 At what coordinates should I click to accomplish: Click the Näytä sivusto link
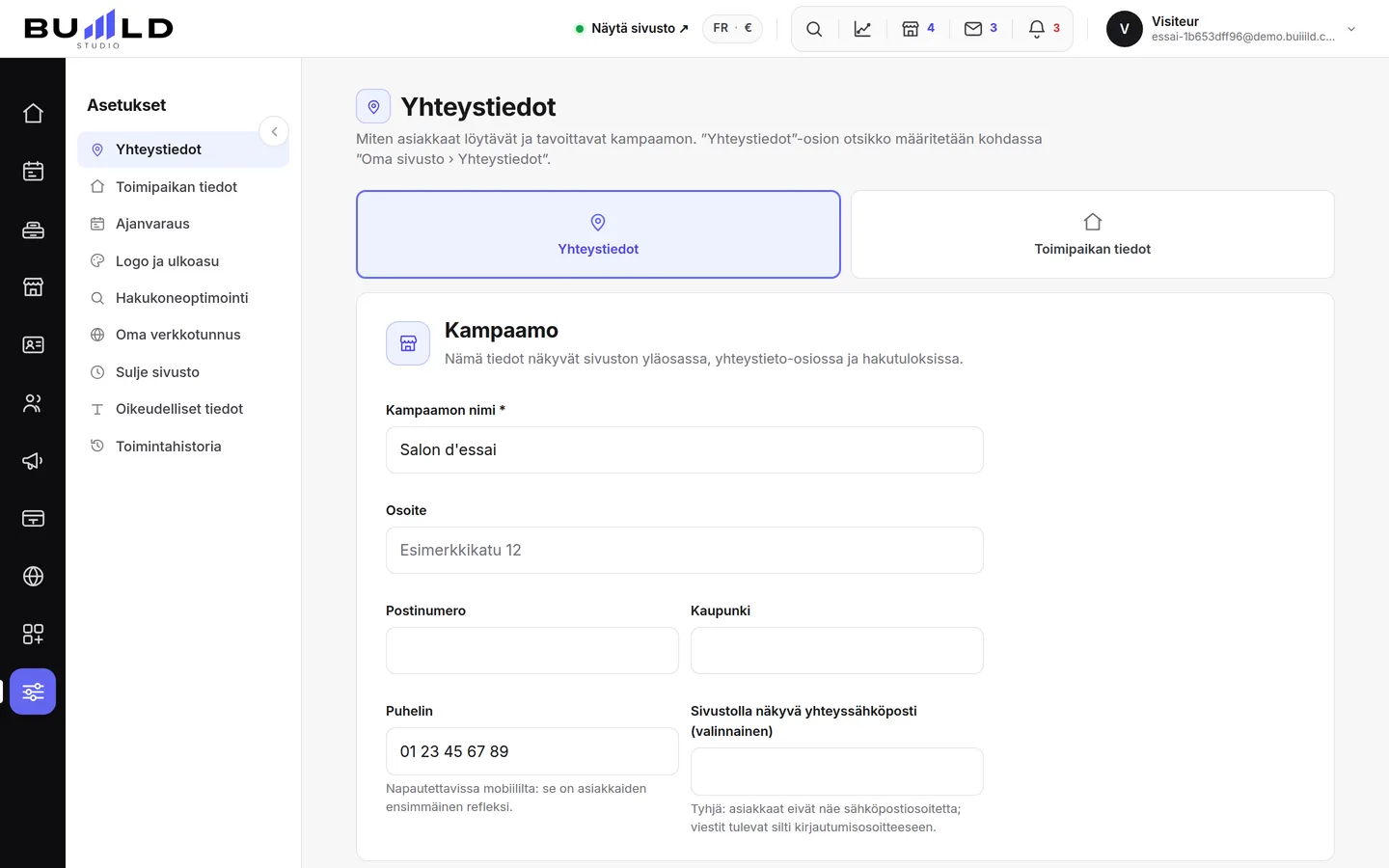632,29
